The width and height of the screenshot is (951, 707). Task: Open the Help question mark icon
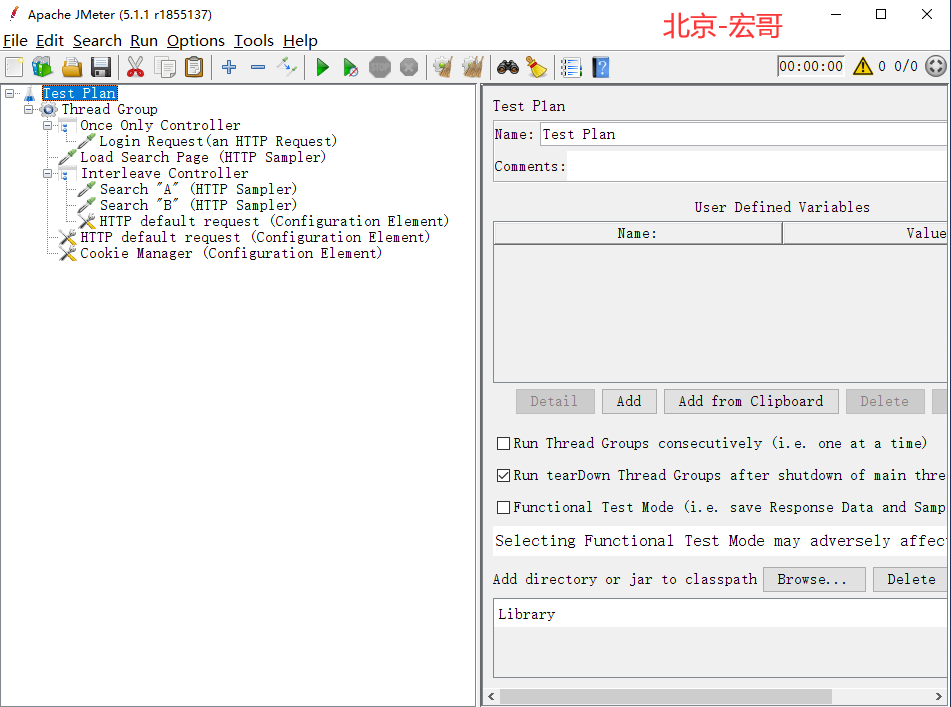tap(600, 67)
